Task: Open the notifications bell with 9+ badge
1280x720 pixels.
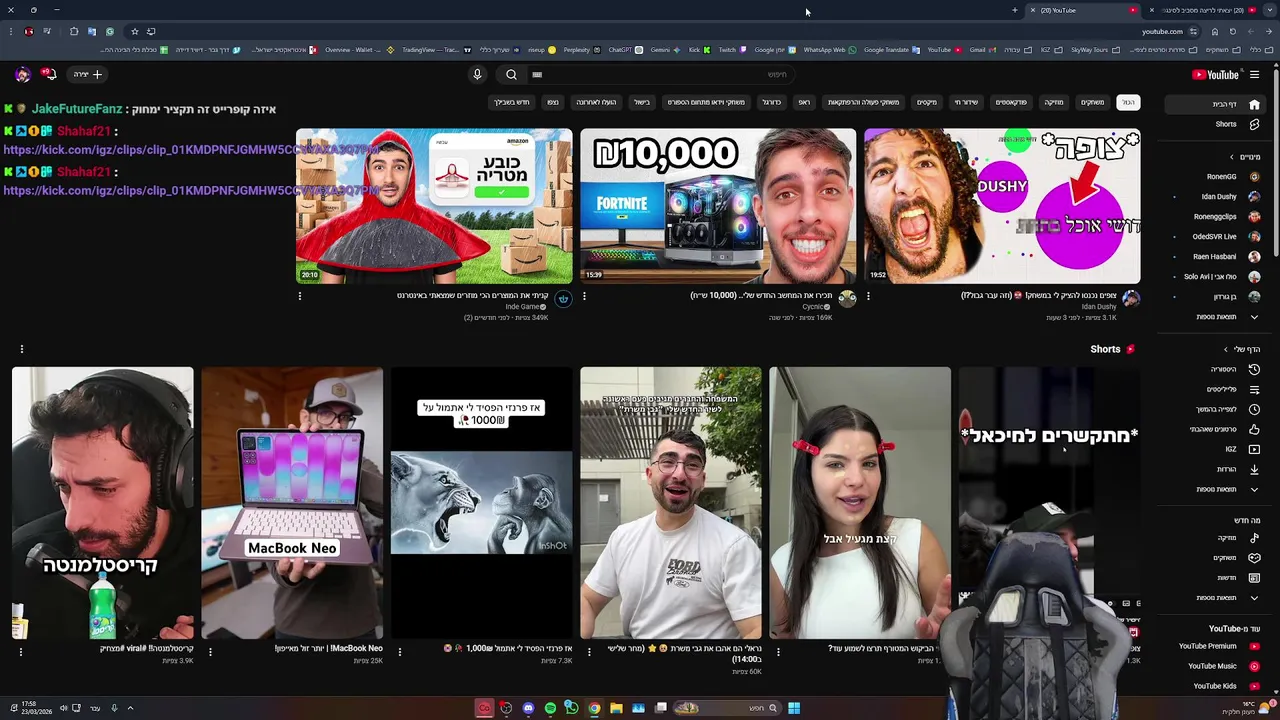Action: (x=47, y=74)
